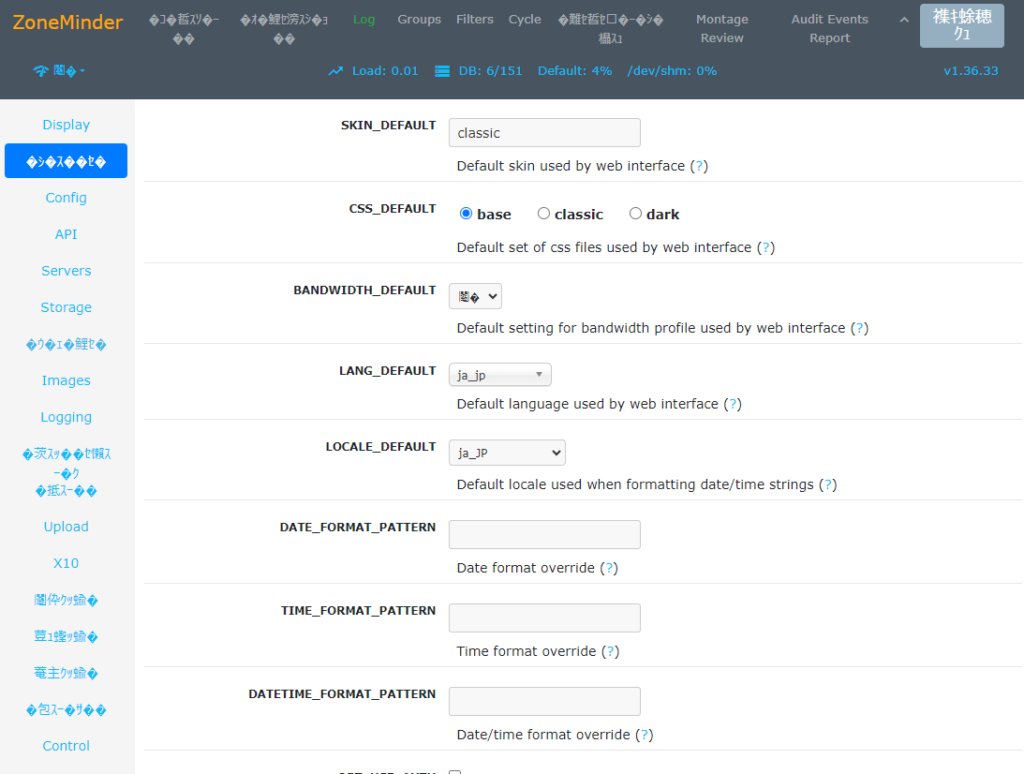The height and width of the screenshot is (774, 1024).
Task: Collapse the header with the chevron icon
Action: click(904, 18)
